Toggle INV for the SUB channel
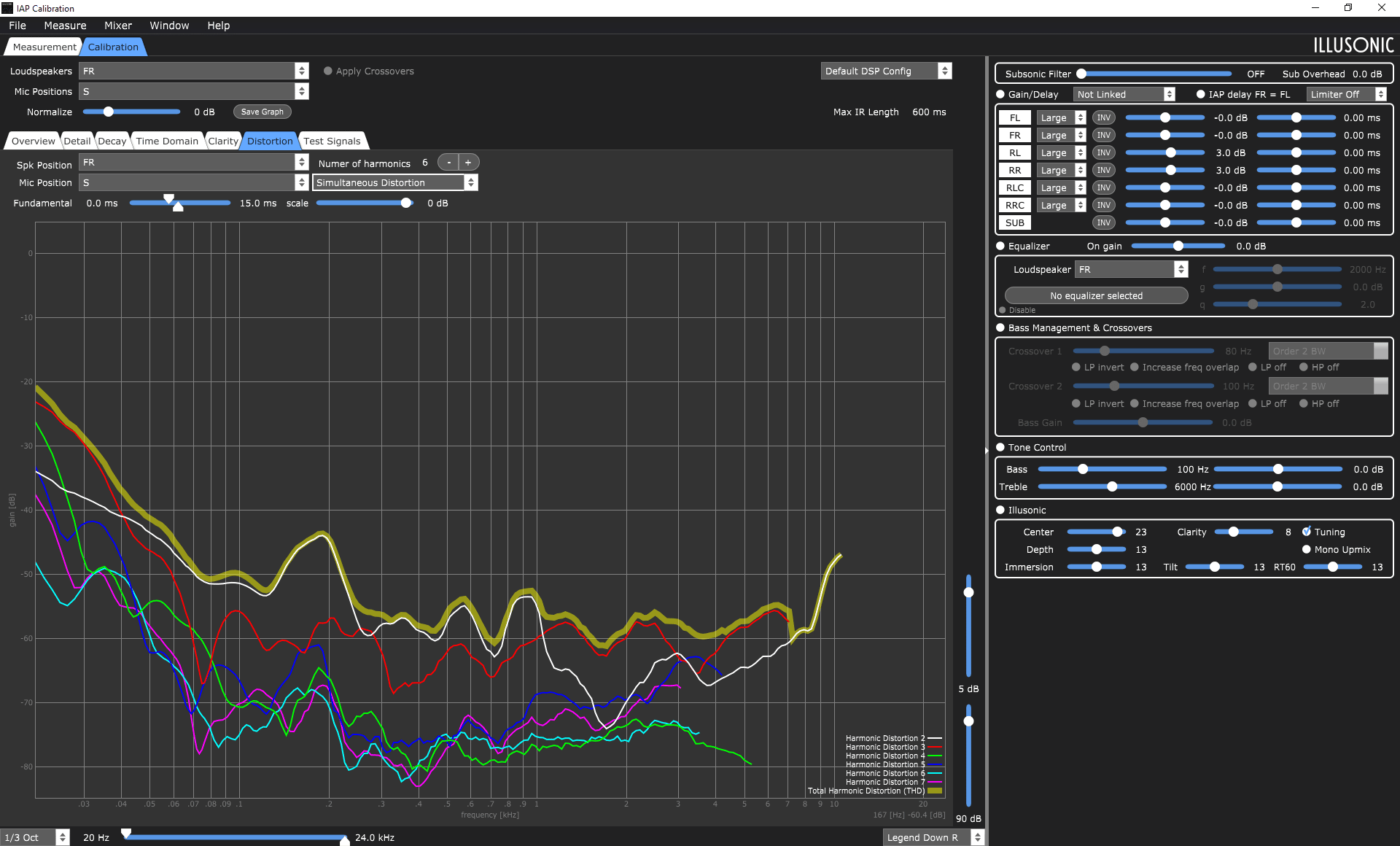 pos(1103,222)
